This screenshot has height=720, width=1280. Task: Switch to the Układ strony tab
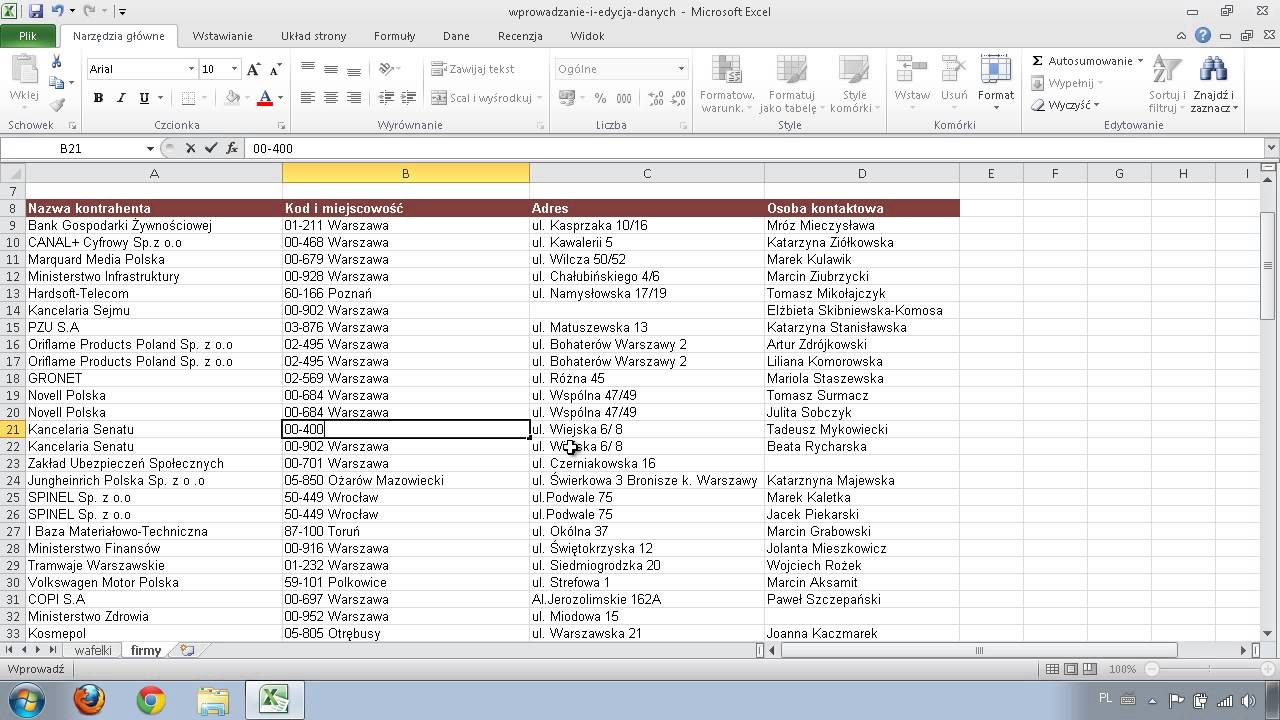[x=313, y=35]
